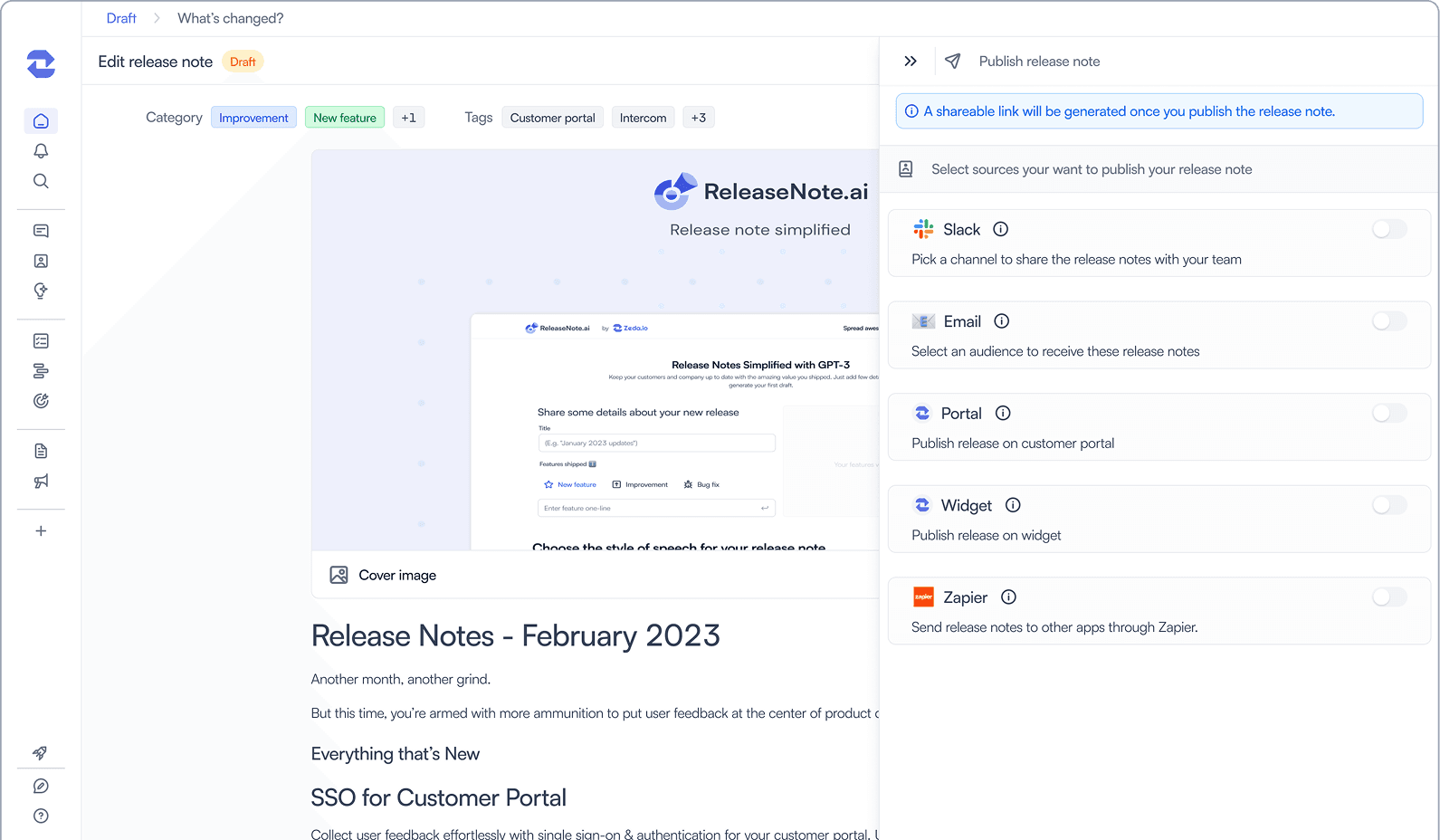The height and width of the screenshot is (840, 1440).
Task: Open the Home icon in sidebar
Action: (41, 121)
